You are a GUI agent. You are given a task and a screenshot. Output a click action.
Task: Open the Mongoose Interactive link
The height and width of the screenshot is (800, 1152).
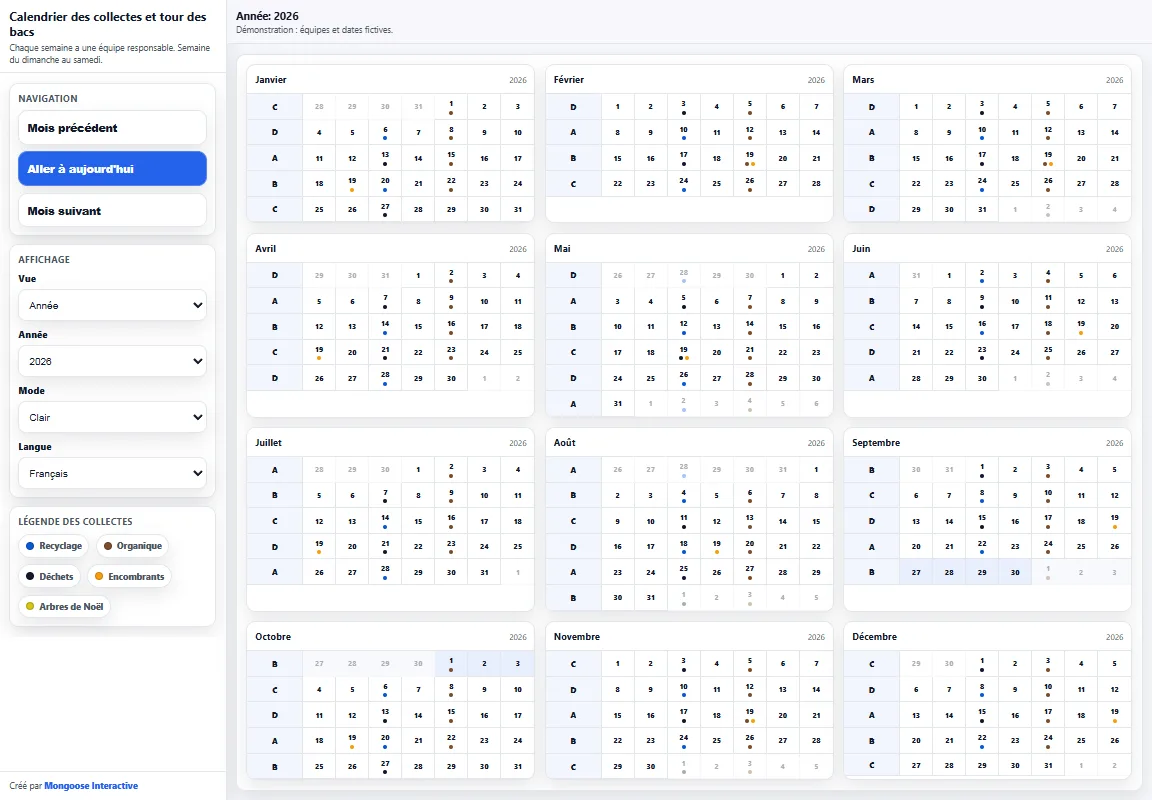(x=91, y=786)
